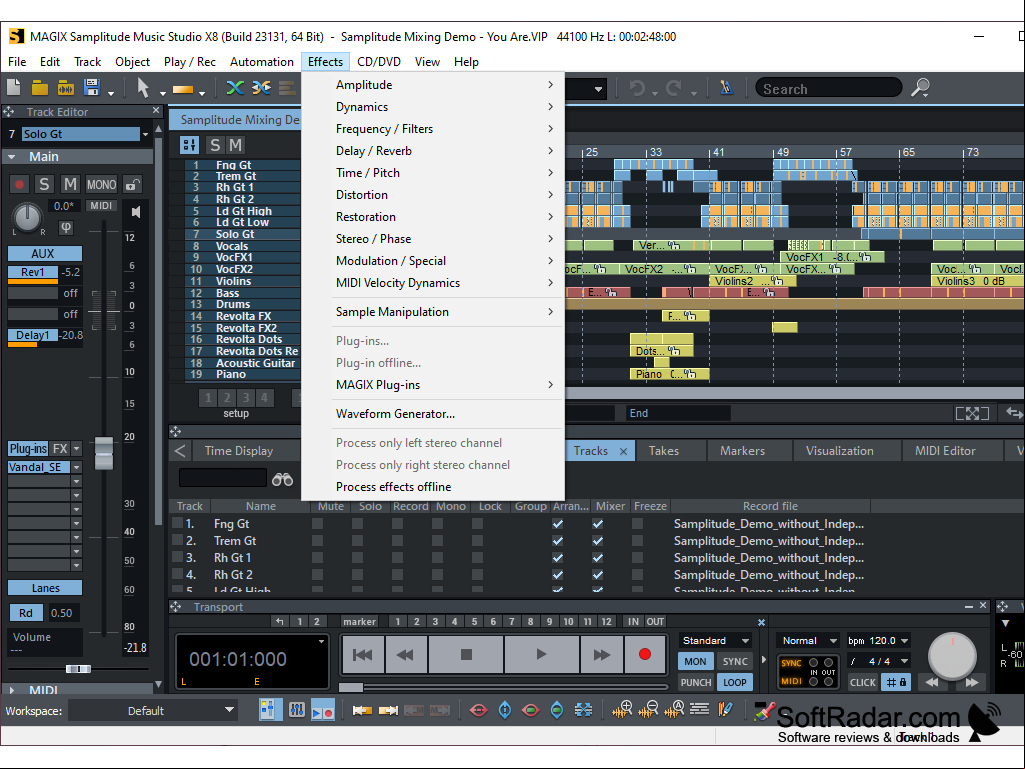Toggle the MON monitoring button
Viewport: 1025px width, 769px height.
tap(695, 661)
